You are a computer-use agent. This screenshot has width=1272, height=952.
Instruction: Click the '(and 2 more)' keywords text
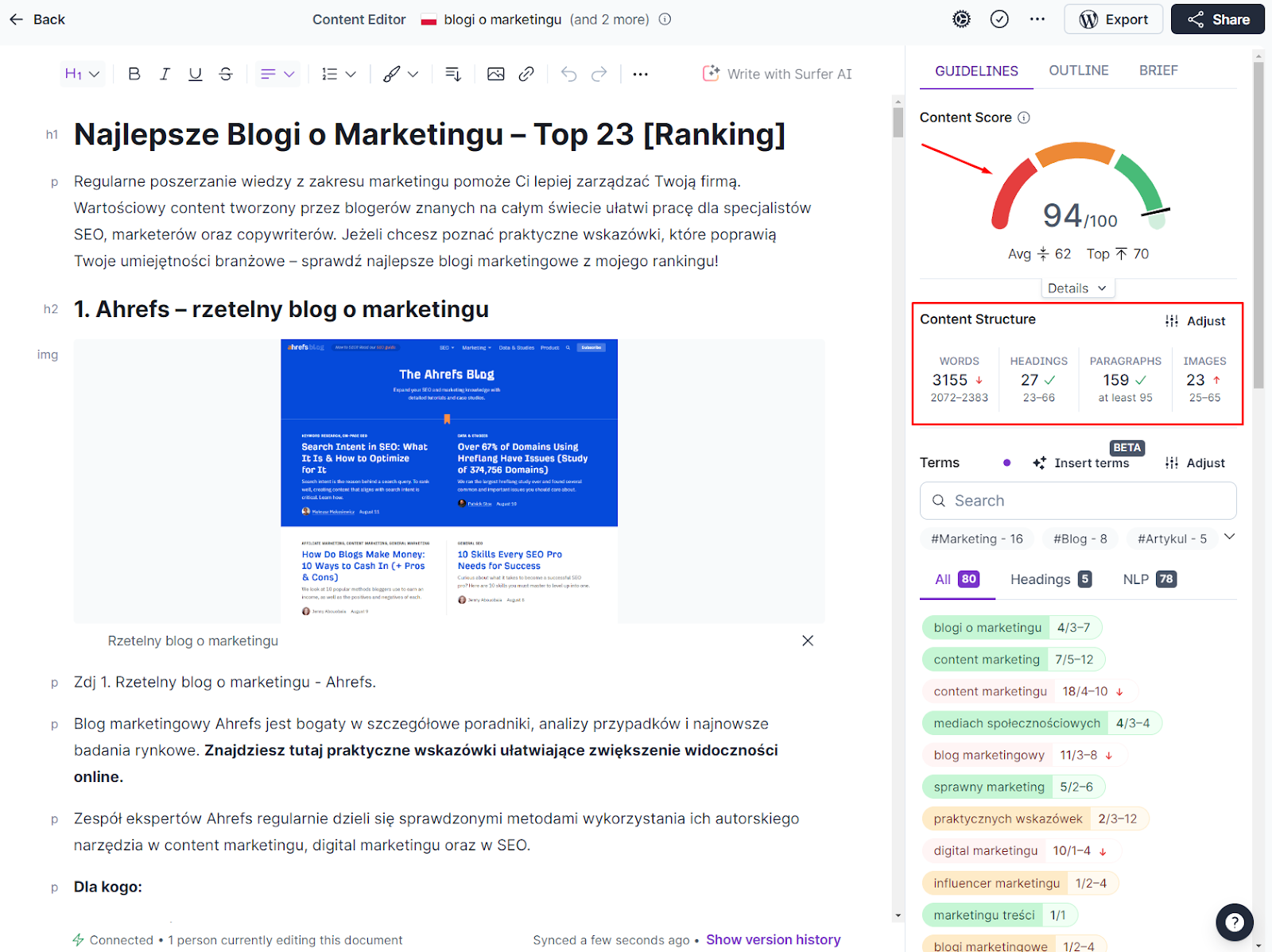click(x=609, y=19)
